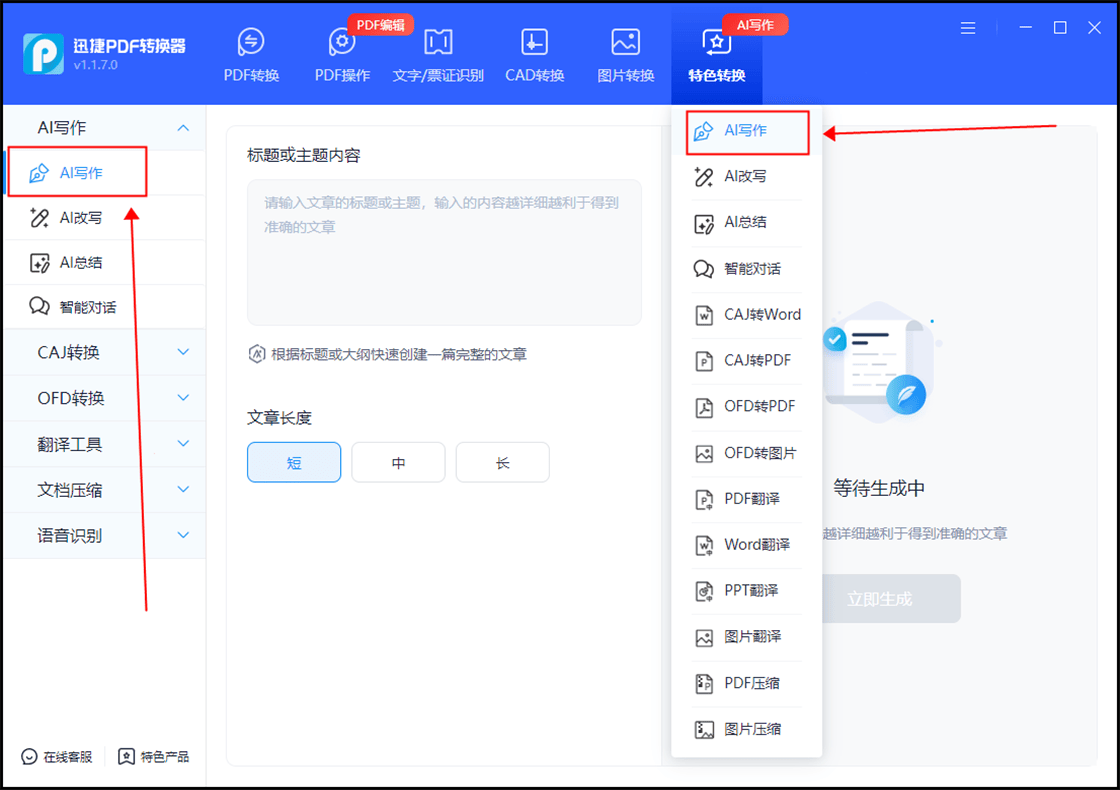Expand the 语音识别 sidebar section

coord(104,535)
